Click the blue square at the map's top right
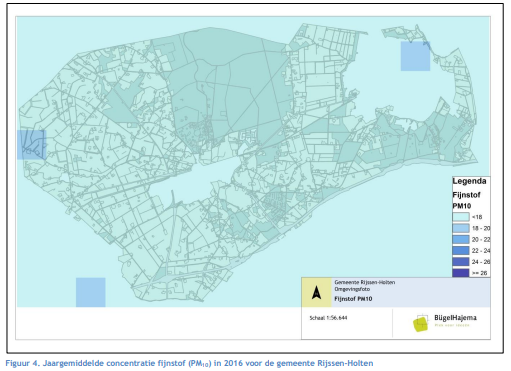The height and width of the screenshot is (371, 511). tap(415, 56)
